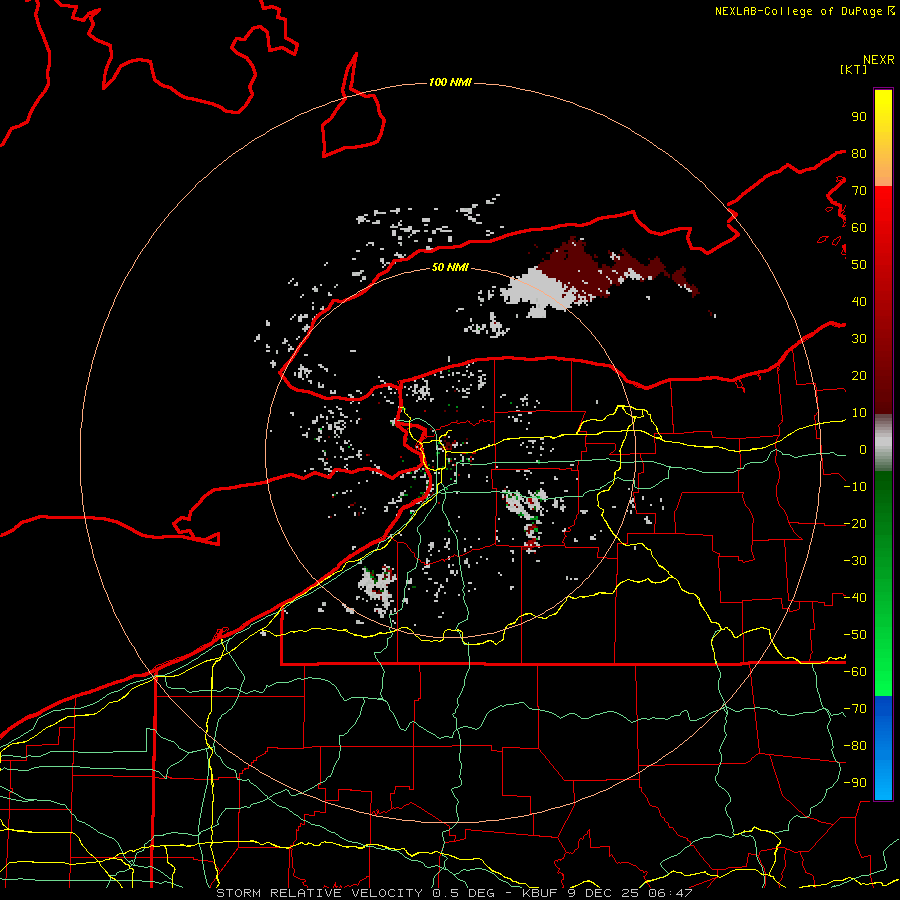This screenshot has width=900, height=900.
Task: Click the -10 value on velocity scale
Action: (x=855, y=487)
